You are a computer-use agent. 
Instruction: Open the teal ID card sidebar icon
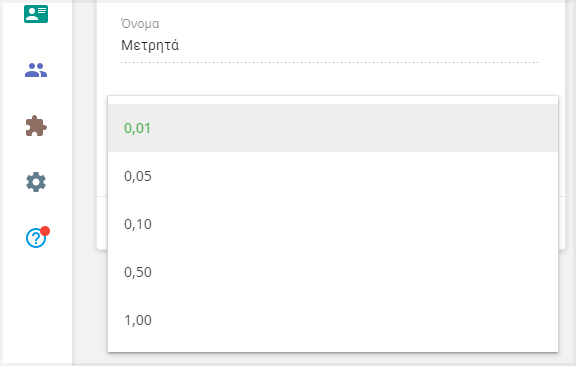36,14
